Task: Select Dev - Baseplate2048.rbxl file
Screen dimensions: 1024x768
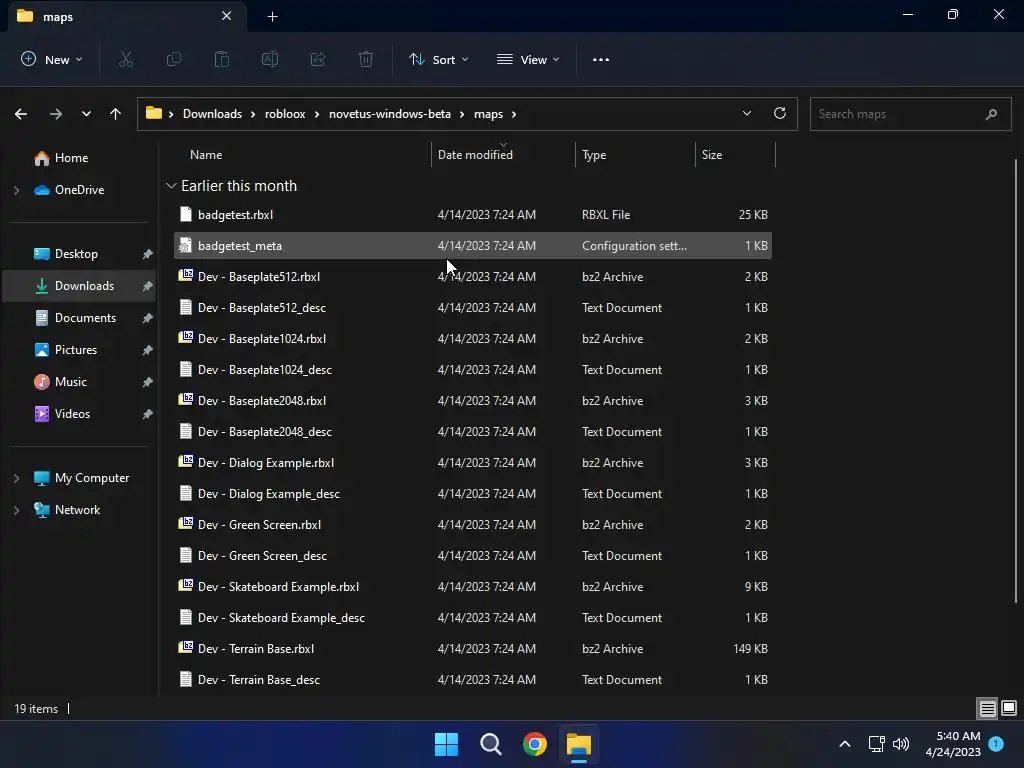Action: click(473, 400)
